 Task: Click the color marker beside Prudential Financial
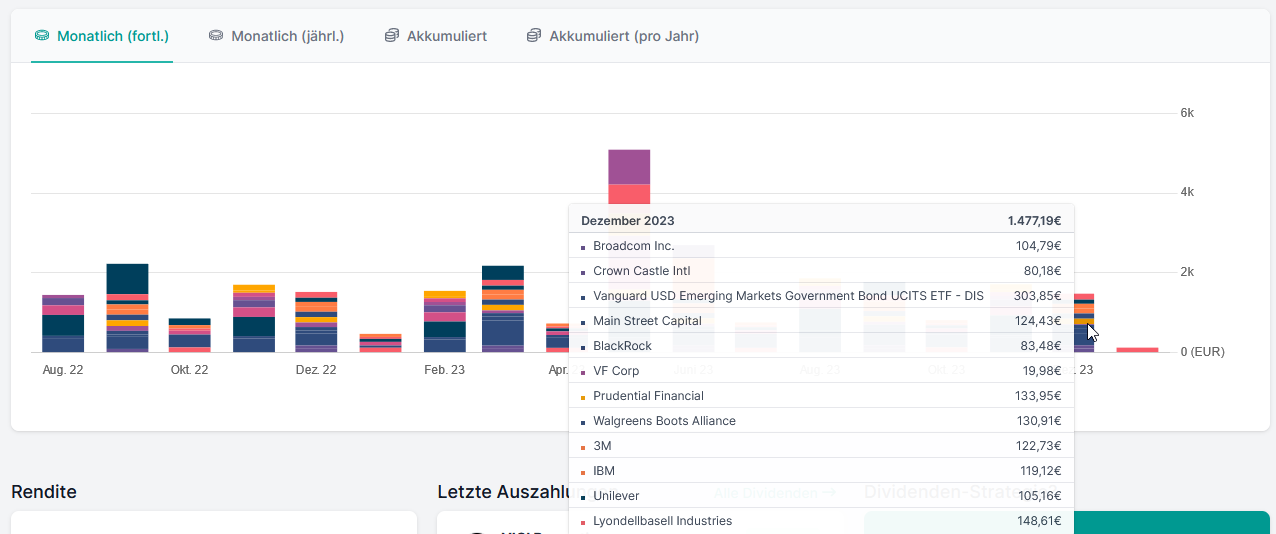(x=583, y=397)
